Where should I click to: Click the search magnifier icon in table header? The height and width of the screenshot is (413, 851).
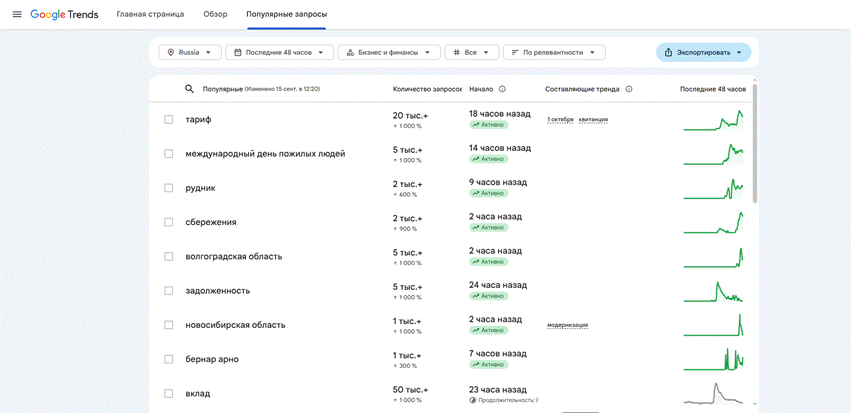point(189,89)
